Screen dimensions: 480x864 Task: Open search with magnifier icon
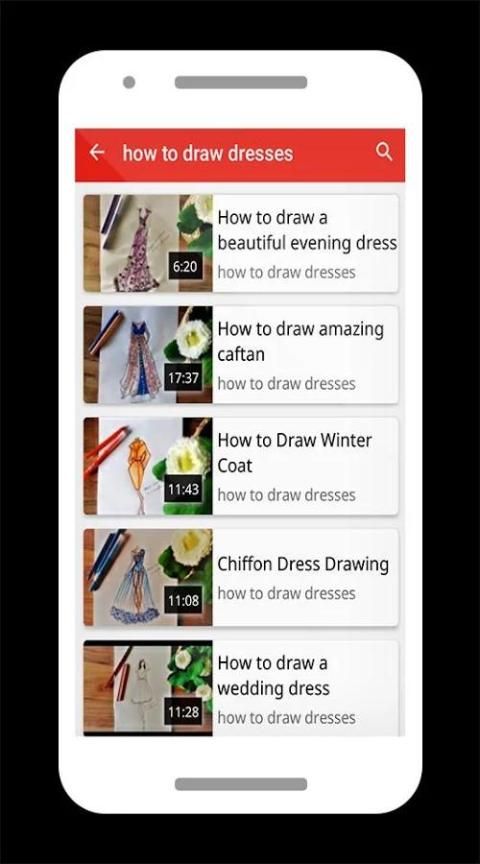tap(384, 152)
